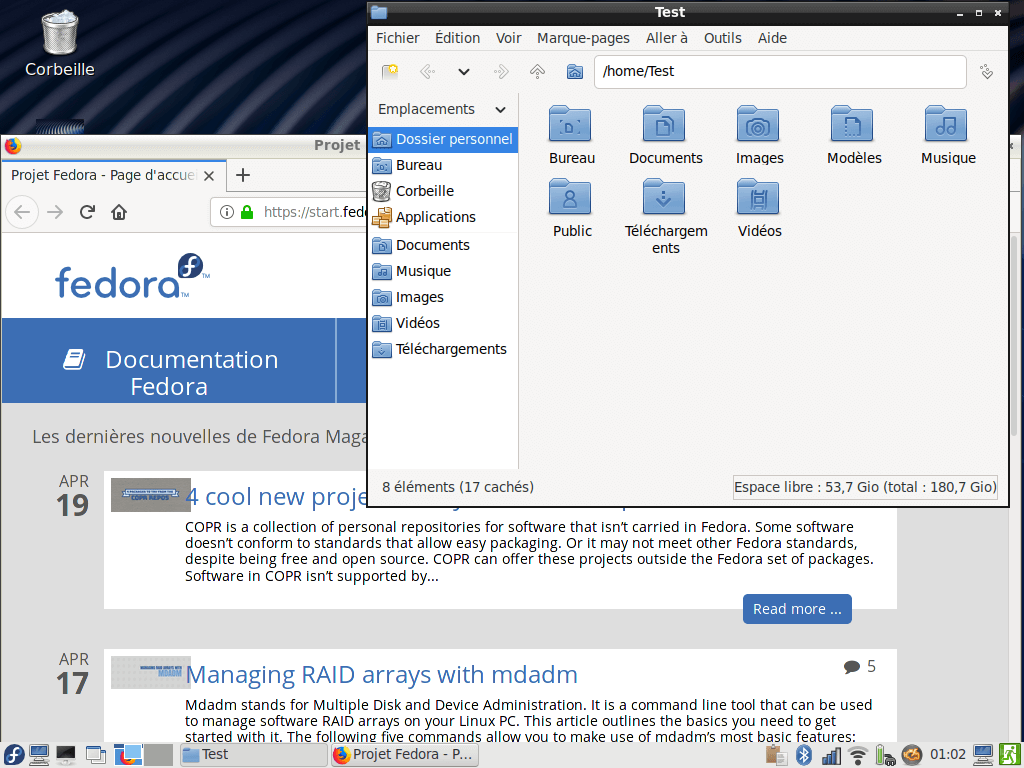Open Fedora application menu in taskbar
The width and height of the screenshot is (1024, 768).
click(x=13, y=755)
